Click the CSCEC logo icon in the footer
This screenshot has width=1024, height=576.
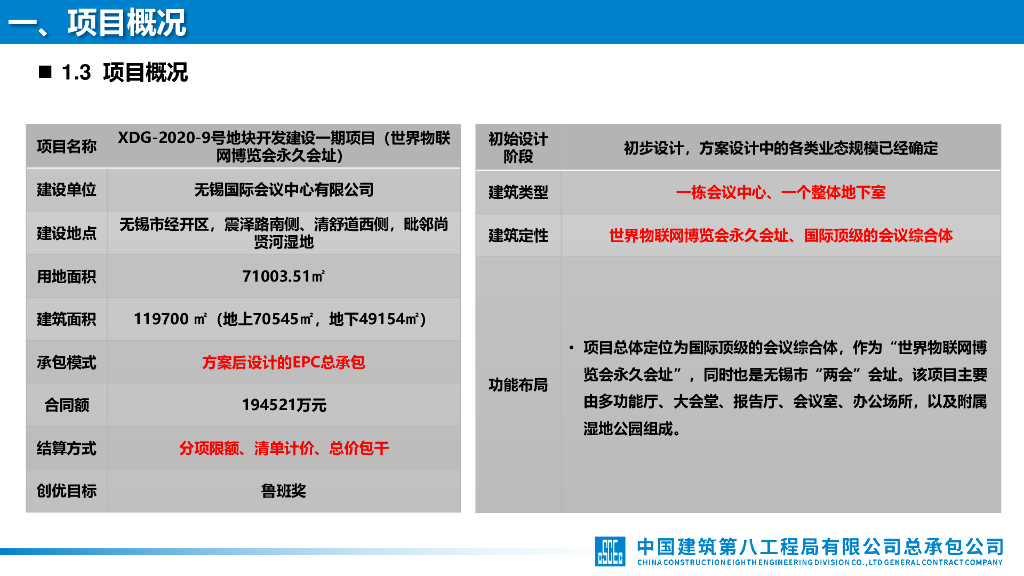pyautogui.click(x=609, y=551)
